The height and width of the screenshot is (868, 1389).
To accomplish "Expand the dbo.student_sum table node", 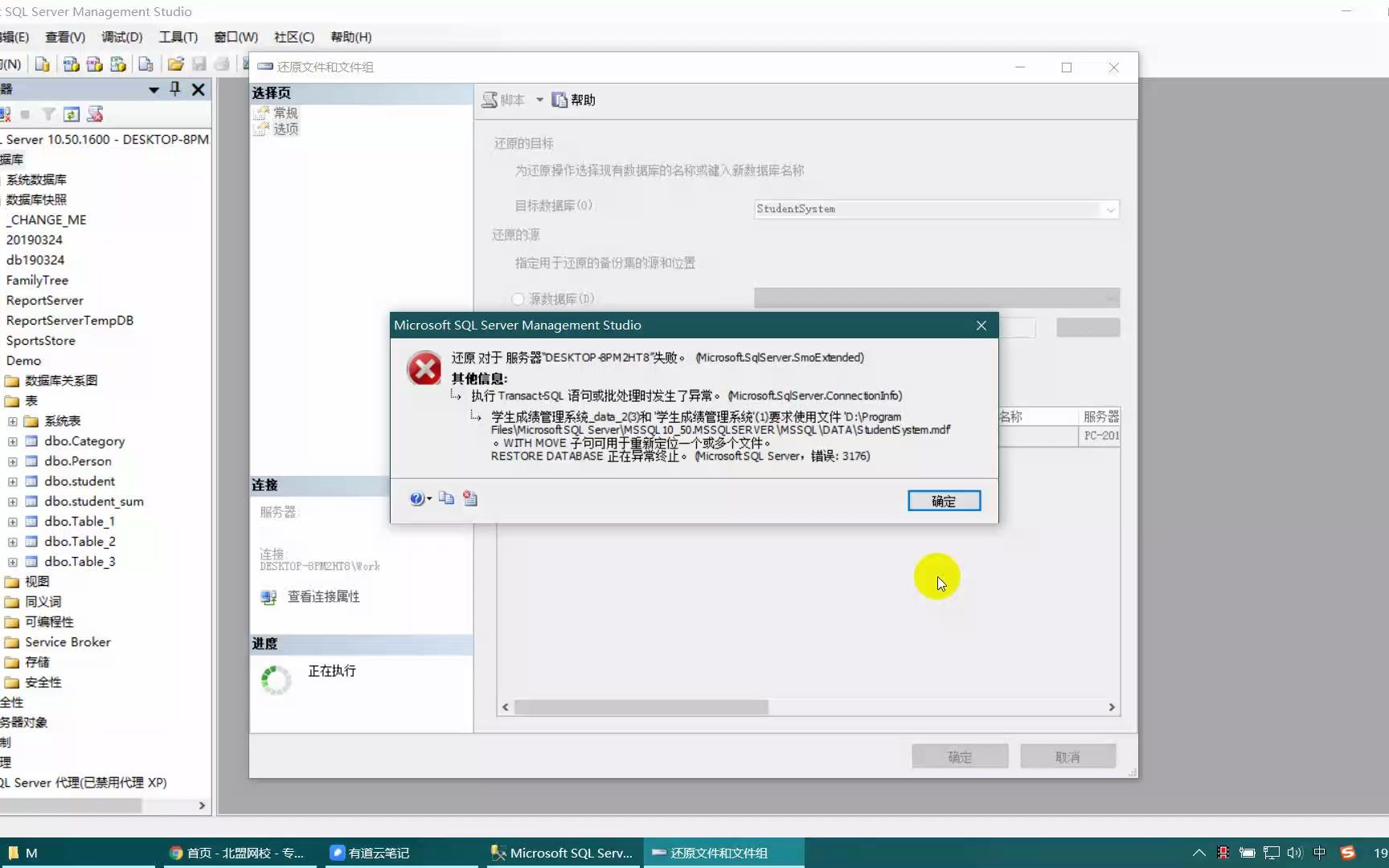I will 12,502.
